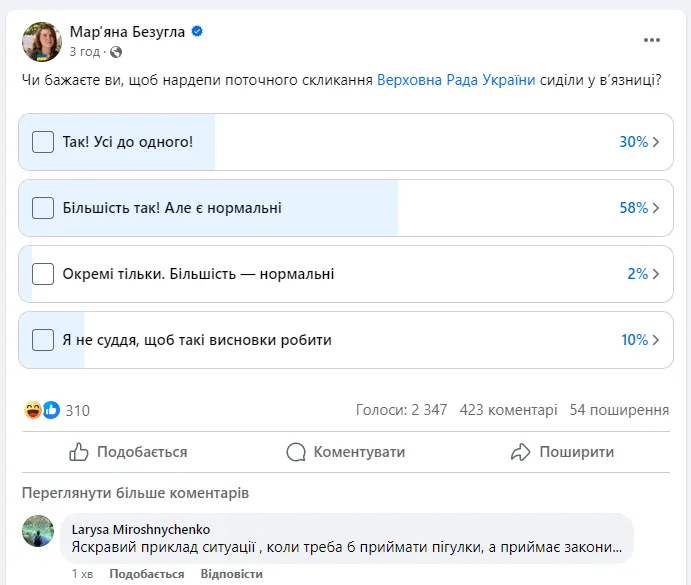Click the laughing reaction emoji icon

coord(33,410)
